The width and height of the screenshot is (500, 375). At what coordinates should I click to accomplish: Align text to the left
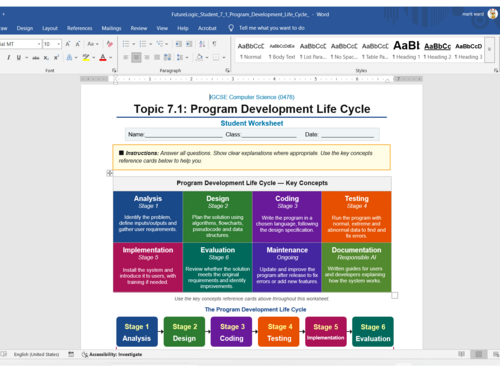coord(126,57)
